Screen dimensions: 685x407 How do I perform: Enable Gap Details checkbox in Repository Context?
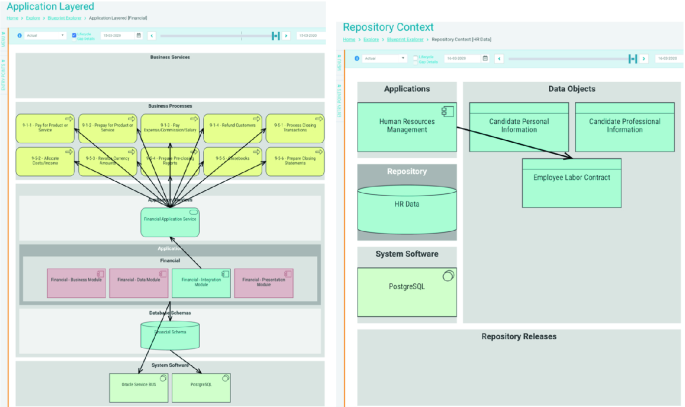(x=415, y=62)
